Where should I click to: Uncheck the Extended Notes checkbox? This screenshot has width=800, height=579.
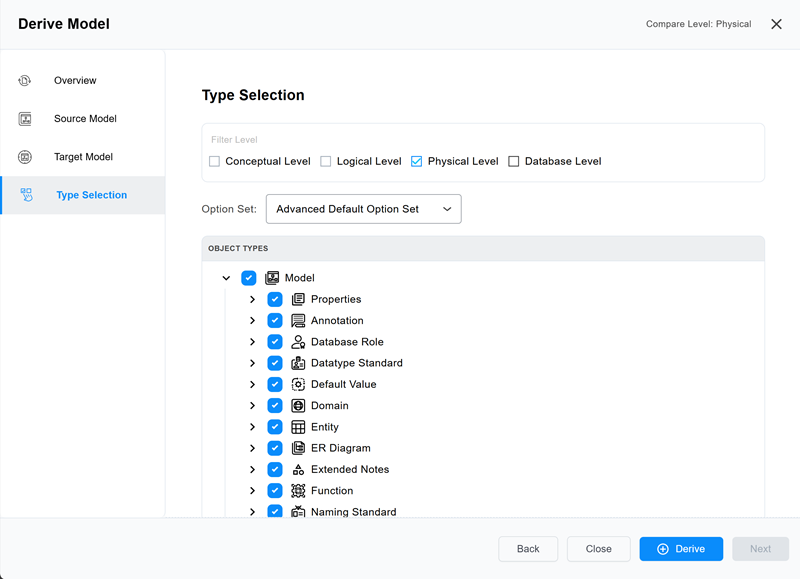274,469
